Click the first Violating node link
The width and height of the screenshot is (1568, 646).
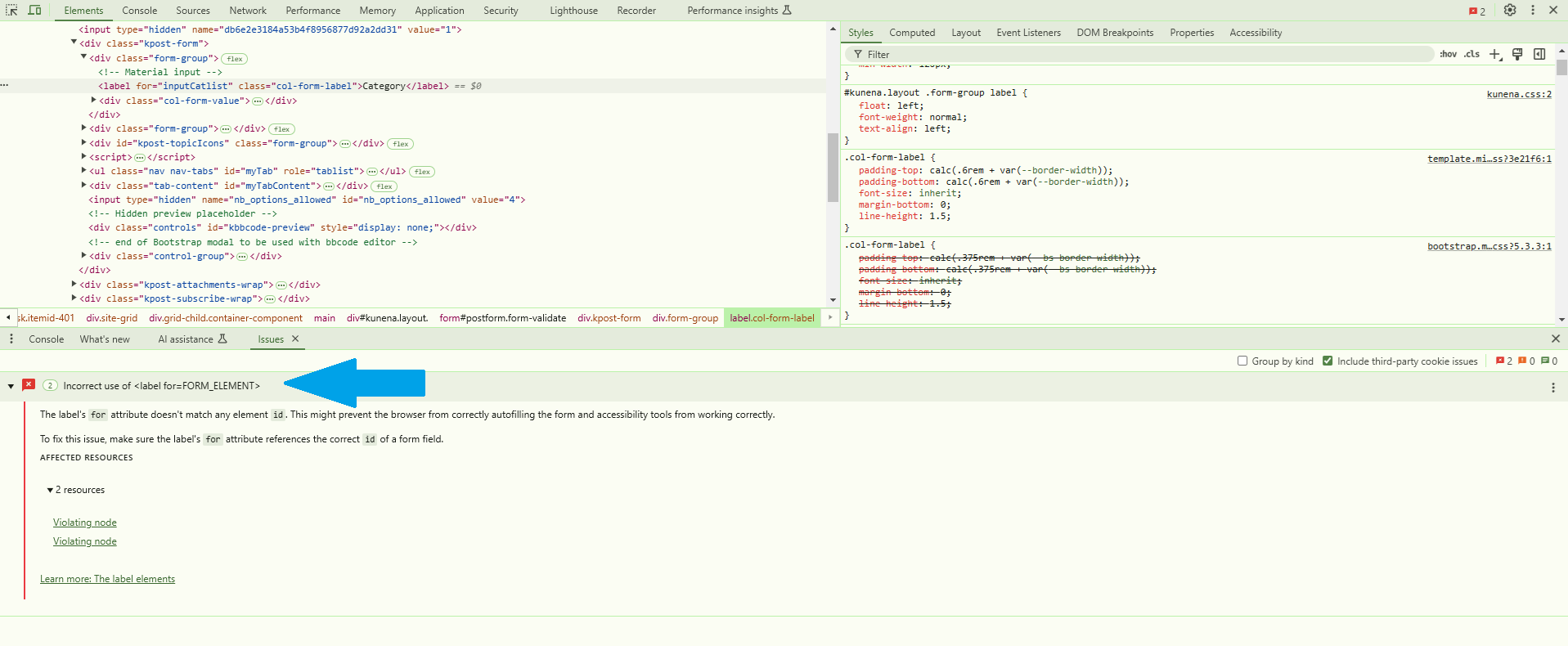pos(85,523)
